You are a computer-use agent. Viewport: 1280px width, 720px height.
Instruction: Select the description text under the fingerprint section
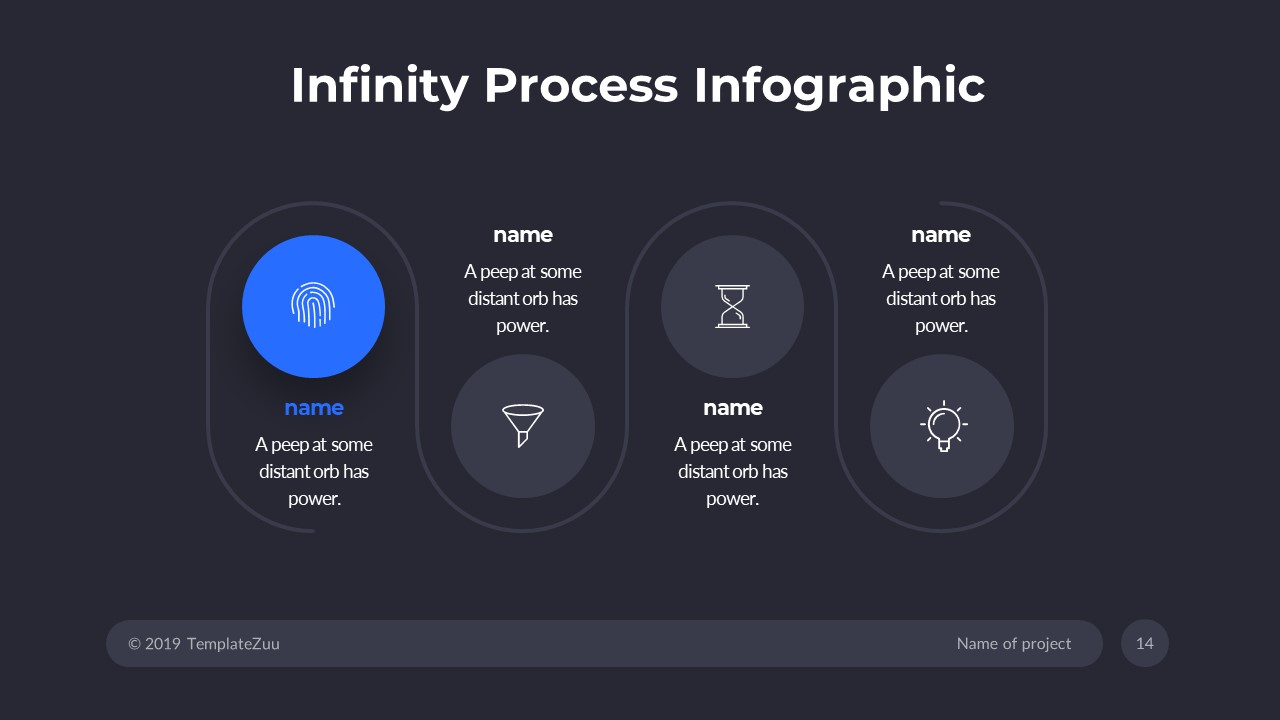tap(313, 471)
